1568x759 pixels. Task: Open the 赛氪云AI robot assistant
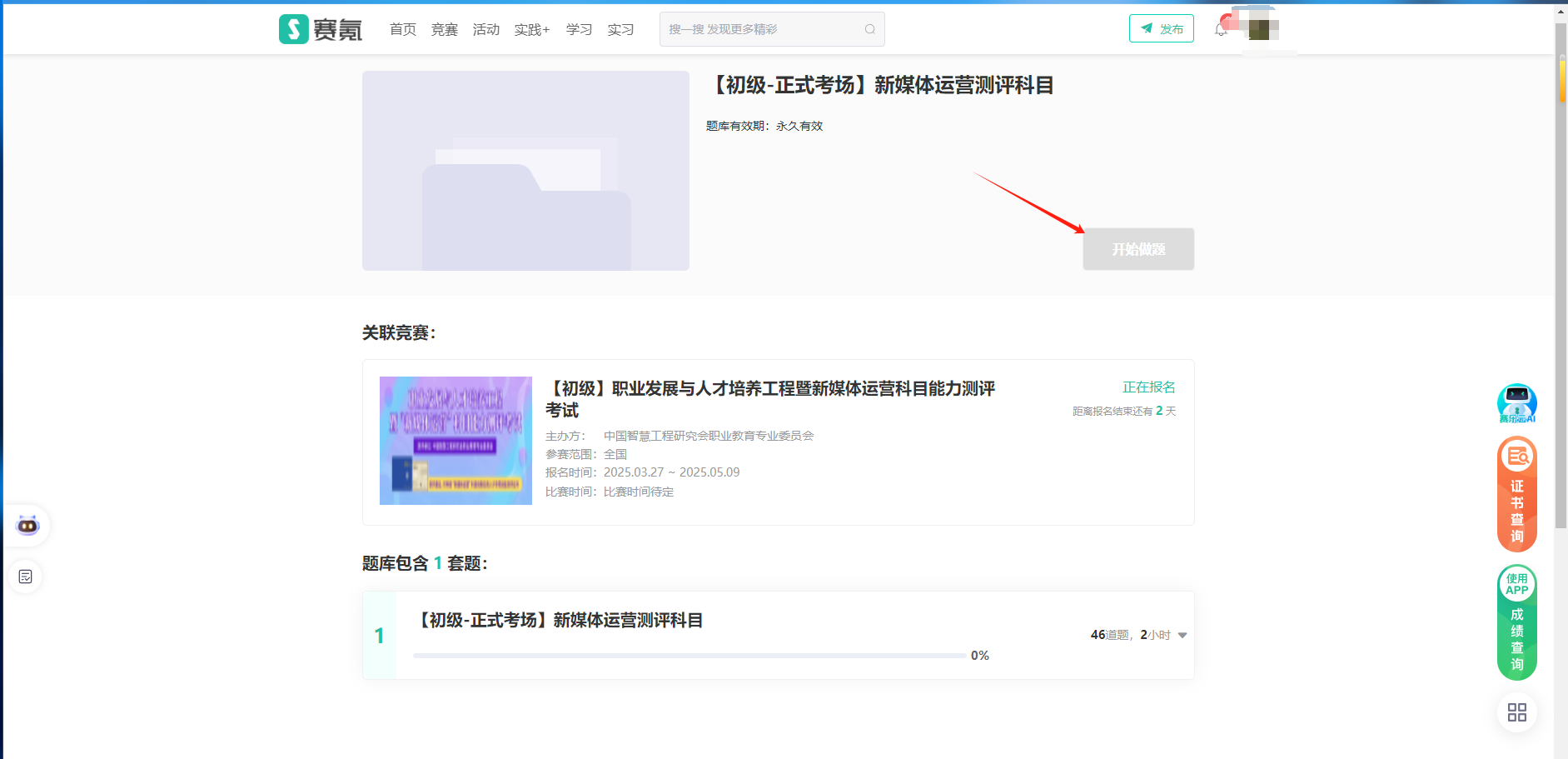click(x=1516, y=403)
